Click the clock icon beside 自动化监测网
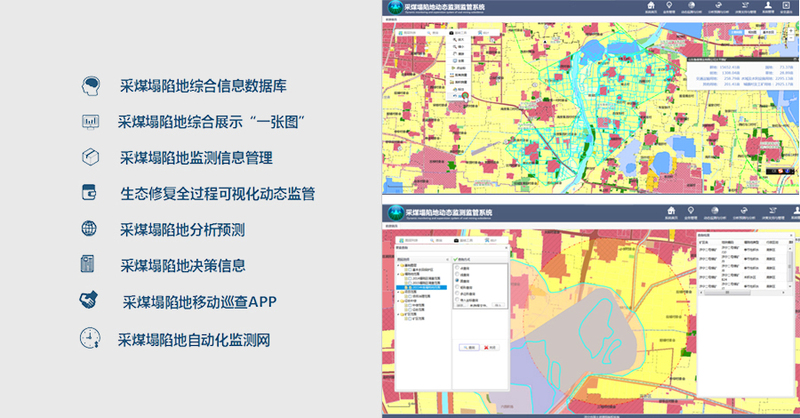 (x=90, y=338)
